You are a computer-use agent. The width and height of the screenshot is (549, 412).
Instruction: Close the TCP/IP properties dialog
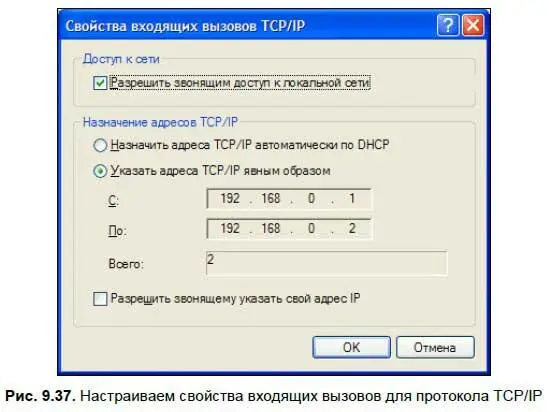(473, 25)
